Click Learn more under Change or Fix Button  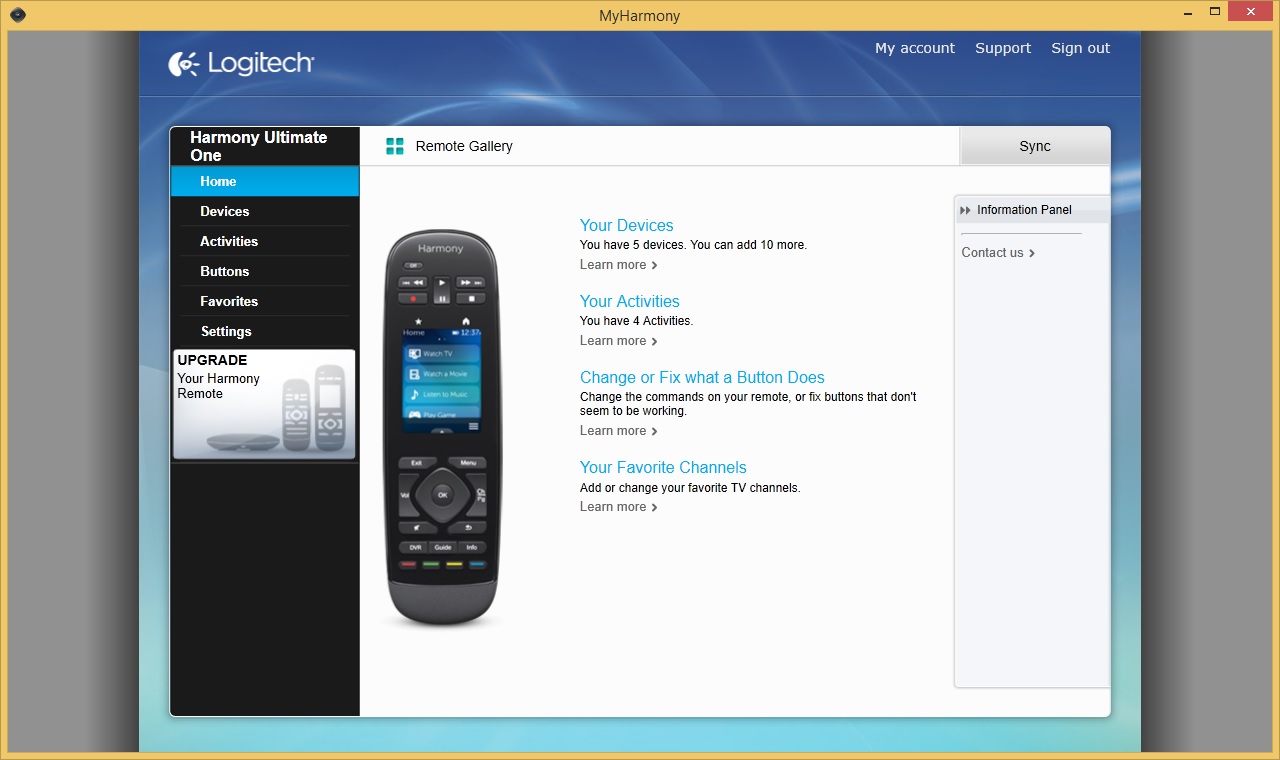[619, 431]
